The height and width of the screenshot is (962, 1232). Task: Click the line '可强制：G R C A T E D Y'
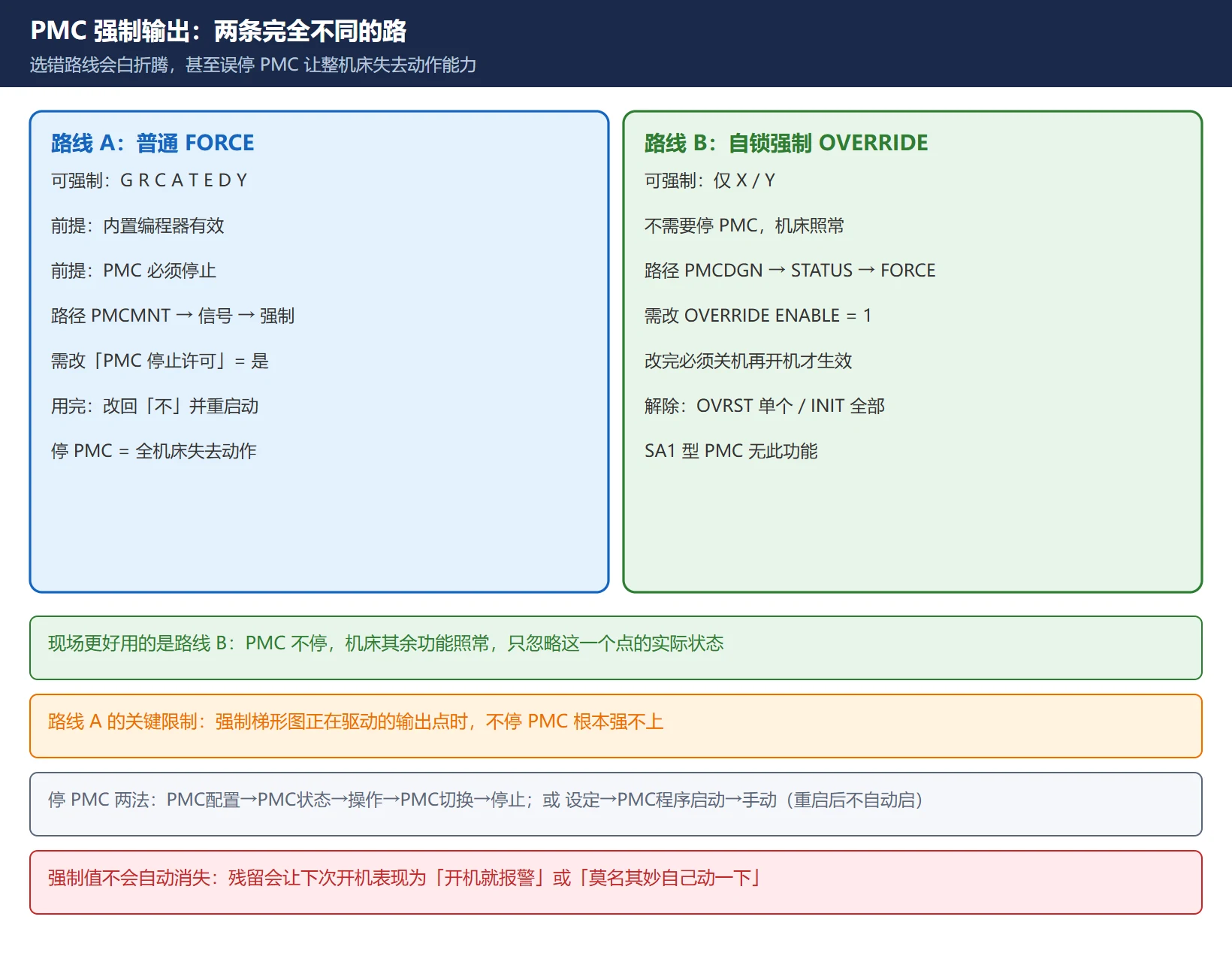[x=149, y=180]
